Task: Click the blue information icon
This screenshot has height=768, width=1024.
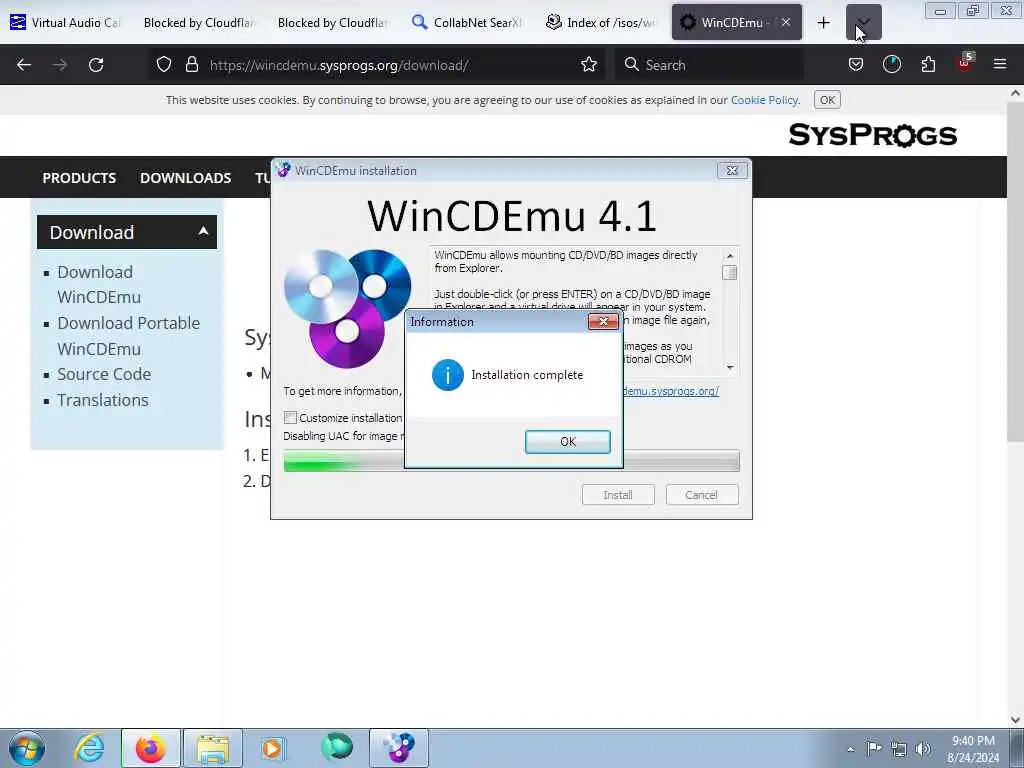Action: click(448, 375)
